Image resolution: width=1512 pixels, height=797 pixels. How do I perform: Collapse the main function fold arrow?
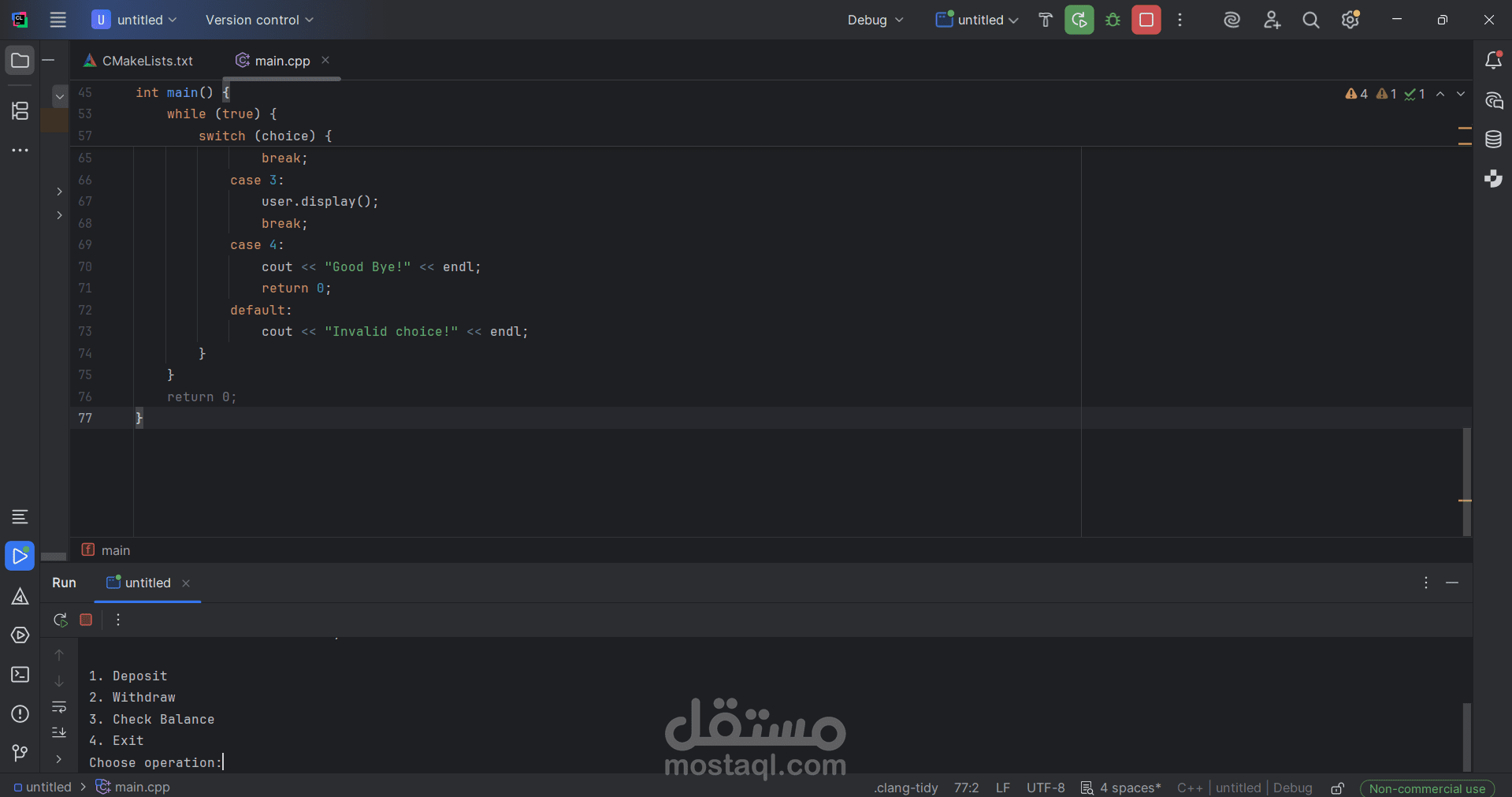60,96
